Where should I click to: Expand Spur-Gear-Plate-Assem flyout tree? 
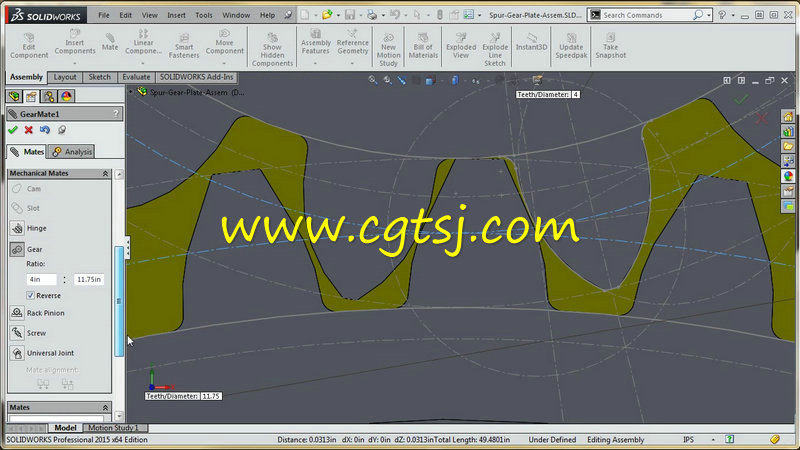coord(131,92)
